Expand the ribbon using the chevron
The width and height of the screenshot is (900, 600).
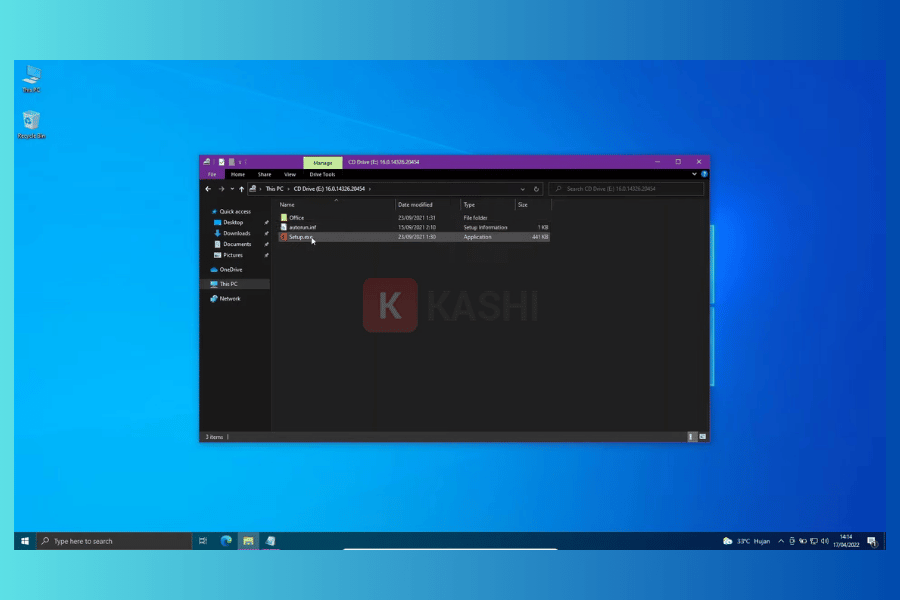[x=694, y=174]
